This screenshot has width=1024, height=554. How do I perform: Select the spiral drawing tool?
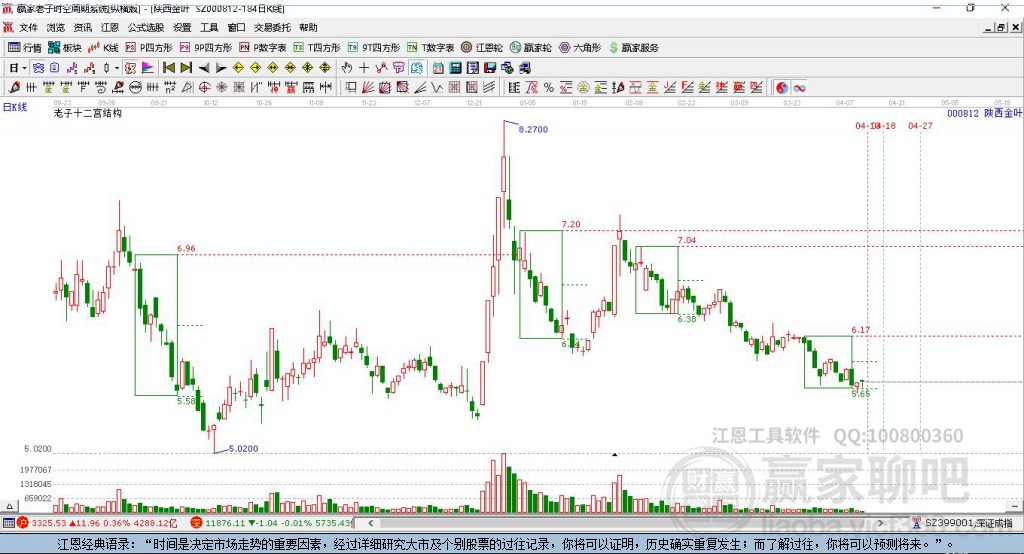(x=101, y=88)
